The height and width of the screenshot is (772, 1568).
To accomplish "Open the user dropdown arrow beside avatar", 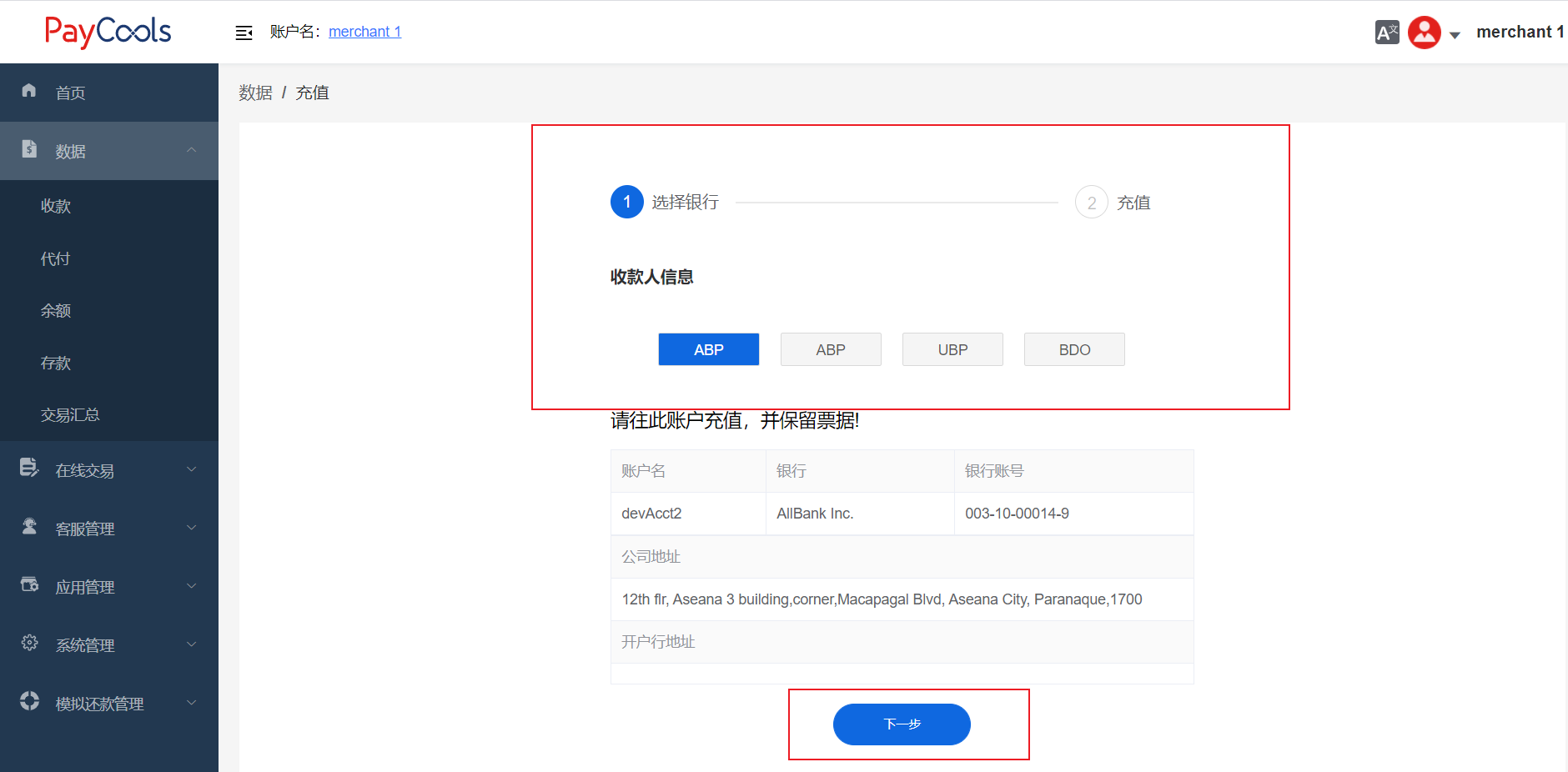I will pyautogui.click(x=1455, y=35).
